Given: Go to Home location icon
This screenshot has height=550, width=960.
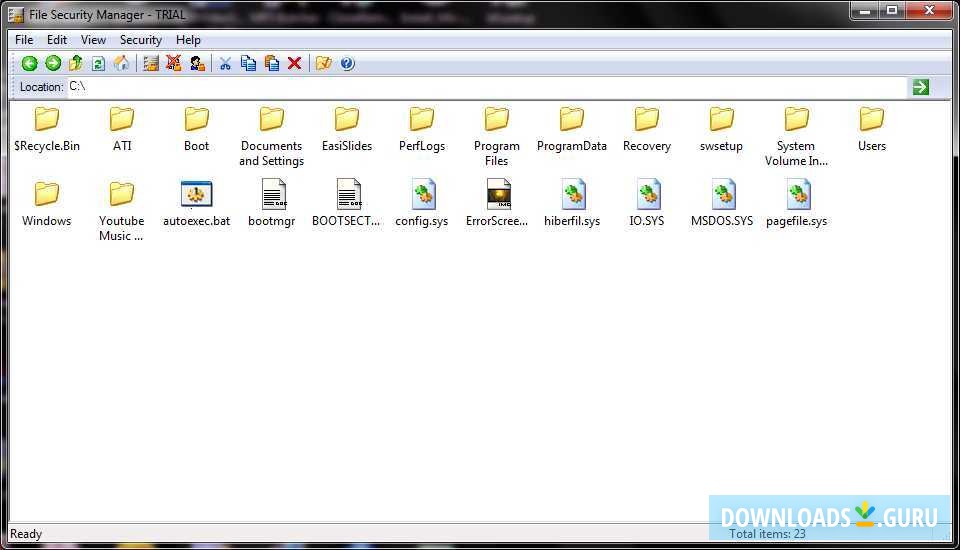Looking at the screenshot, I should 121,63.
